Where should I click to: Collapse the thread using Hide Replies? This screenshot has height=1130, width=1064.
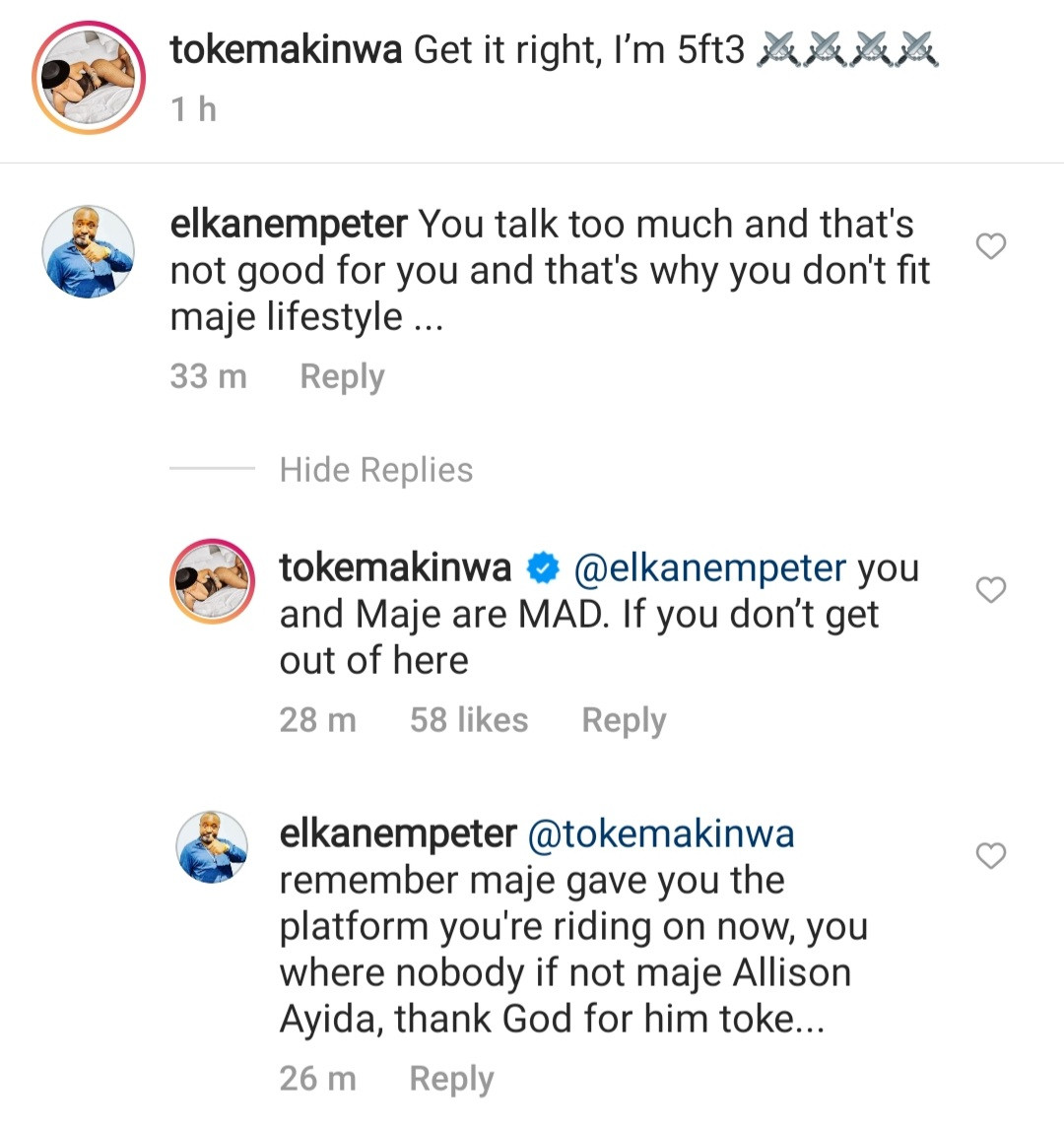(375, 470)
